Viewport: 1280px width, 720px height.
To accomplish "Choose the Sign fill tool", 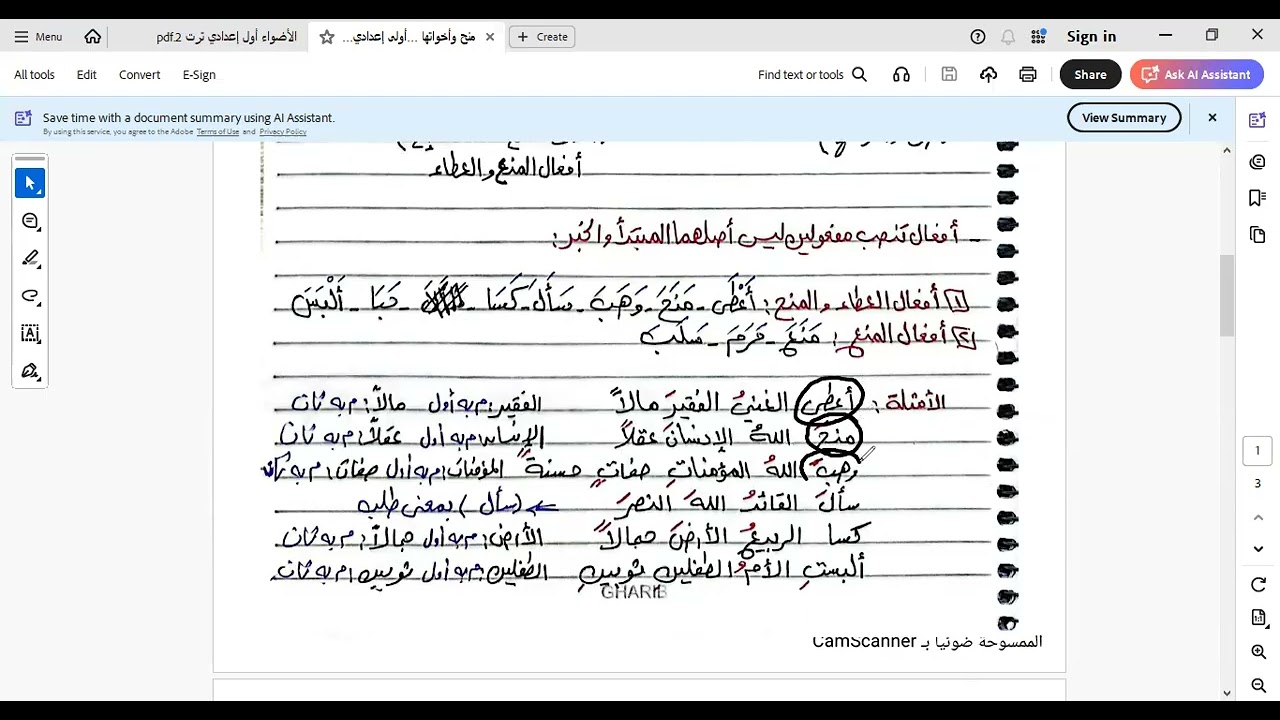I will click(x=30, y=371).
